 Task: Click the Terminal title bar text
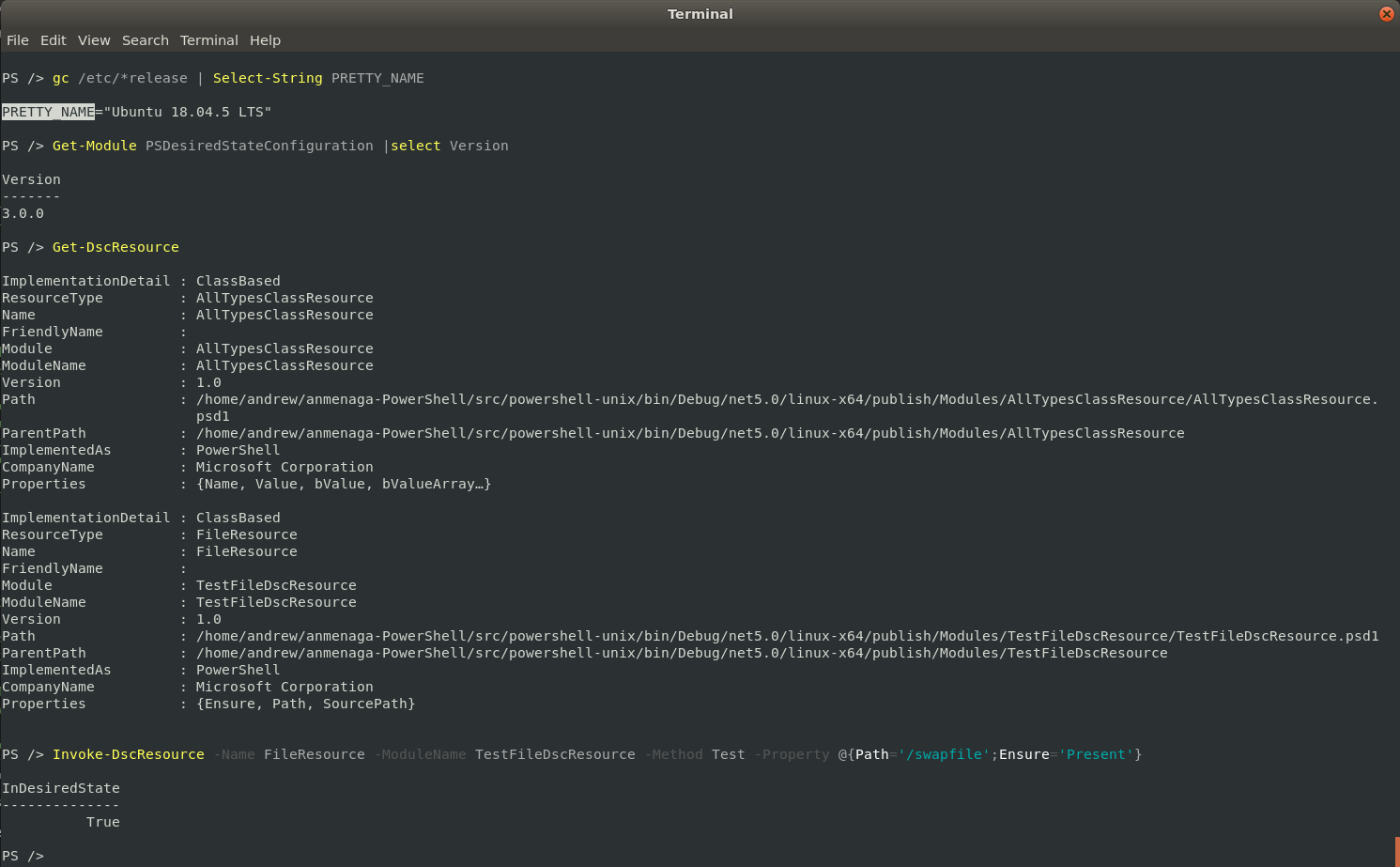click(x=700, y=14)
